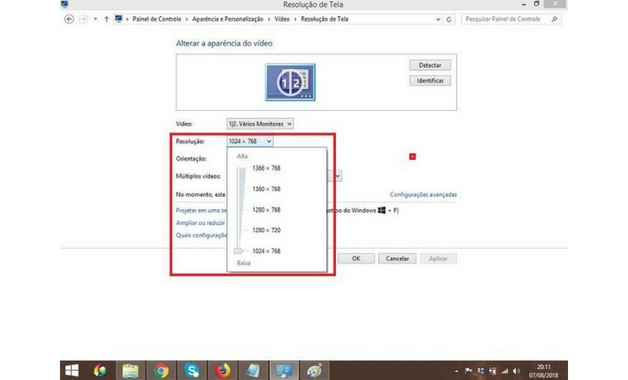628x380 pixels.
Task: Click the network signal tray icon
Action: coord(505,371)
